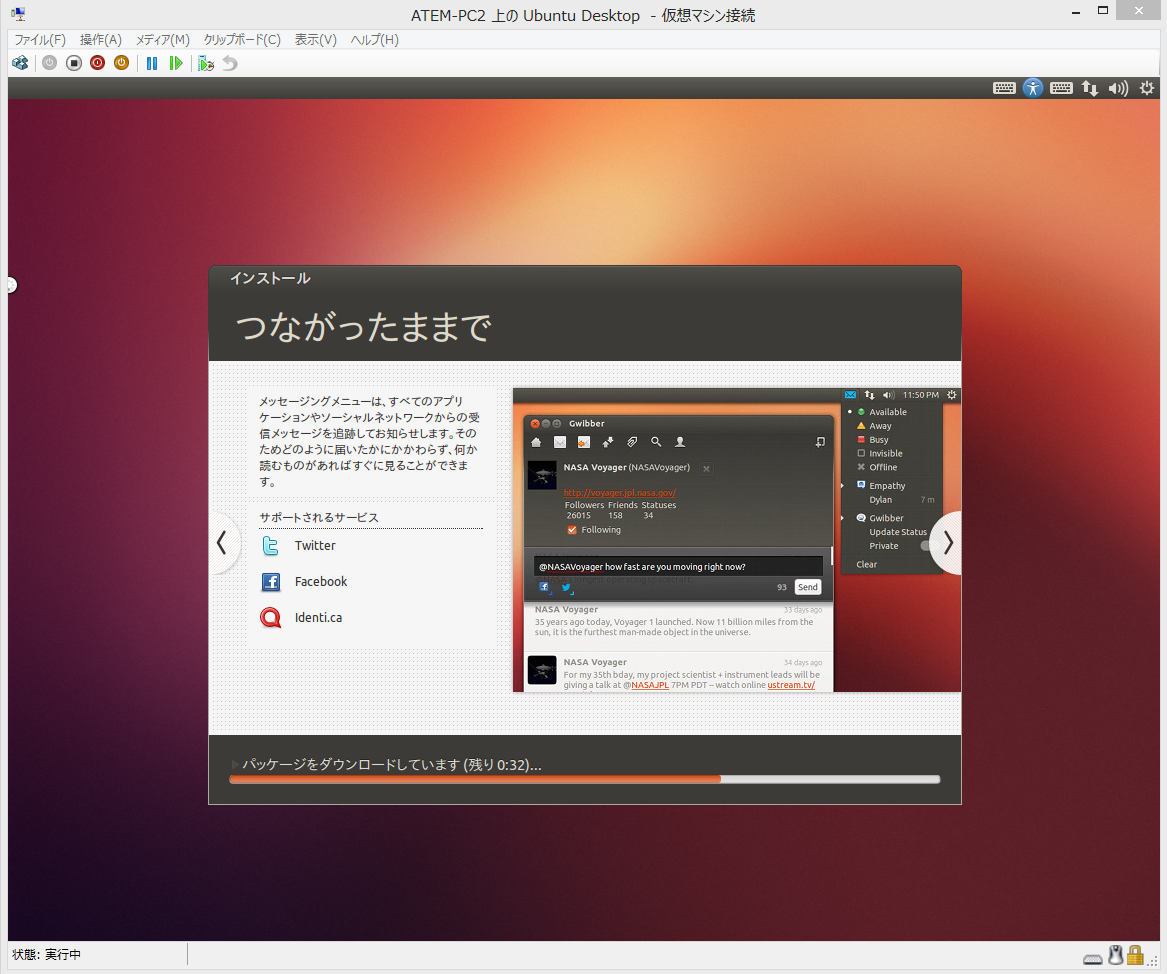The height and width of the screenshot is (974, 1167).
Task: Click the Invisible status in the slideshow menu
Action: pos(886,453)
